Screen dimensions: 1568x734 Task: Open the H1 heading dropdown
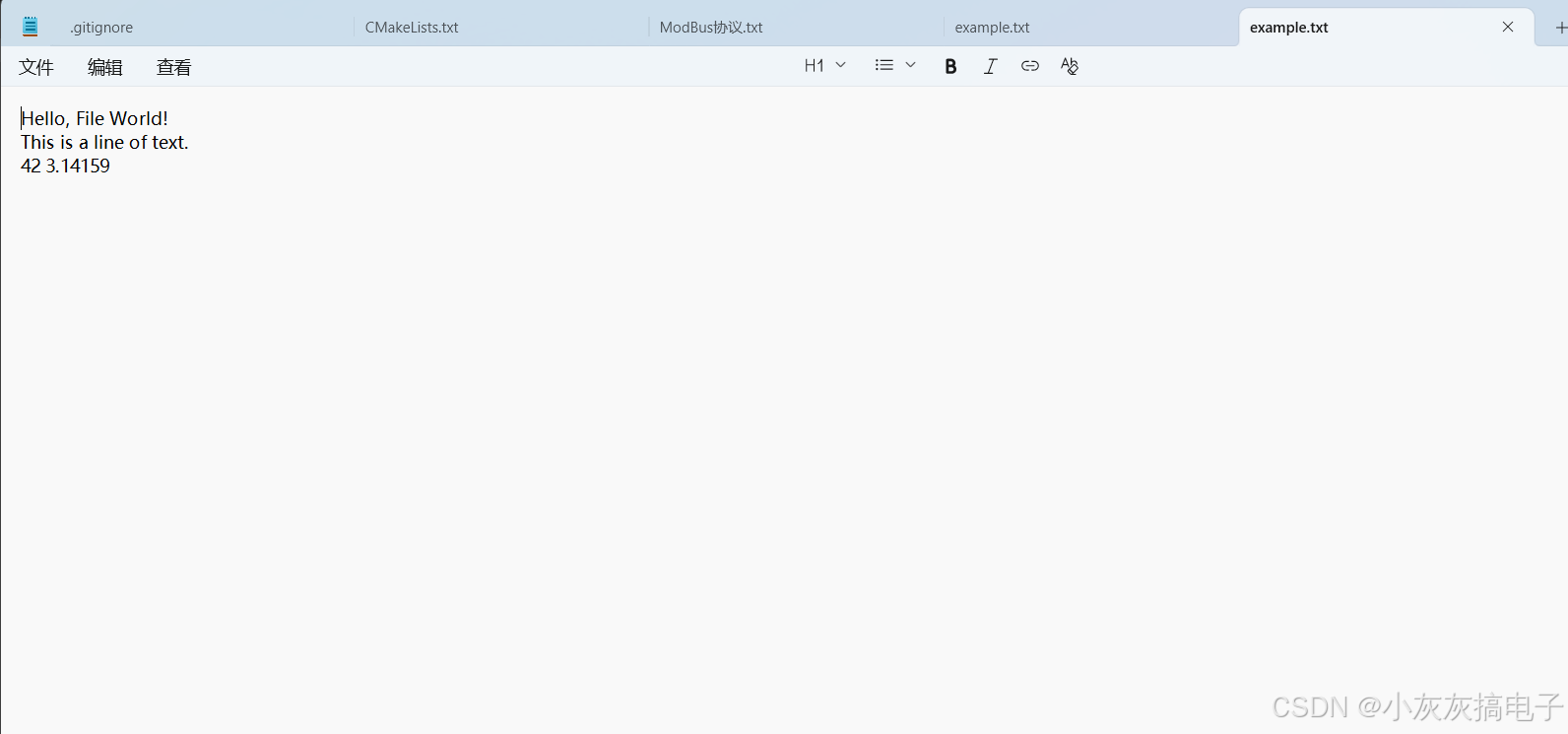pos(825,66)
